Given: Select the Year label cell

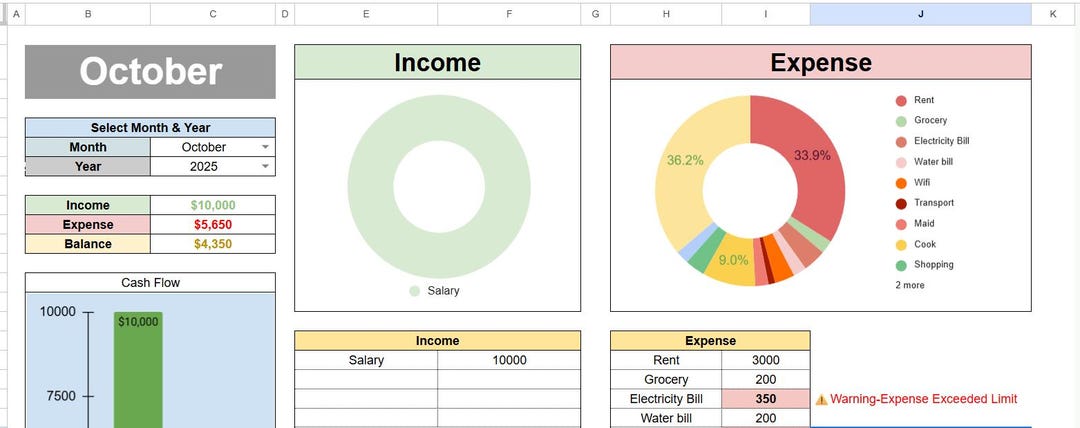Looking at the screenshot, I should [87, 166].
